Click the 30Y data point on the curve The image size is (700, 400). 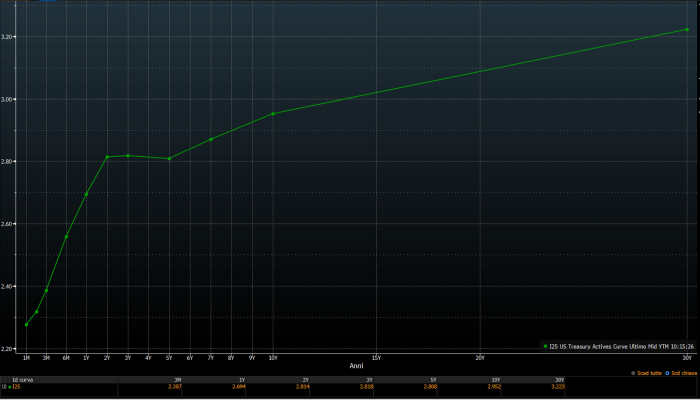click(x=687, y=29)
